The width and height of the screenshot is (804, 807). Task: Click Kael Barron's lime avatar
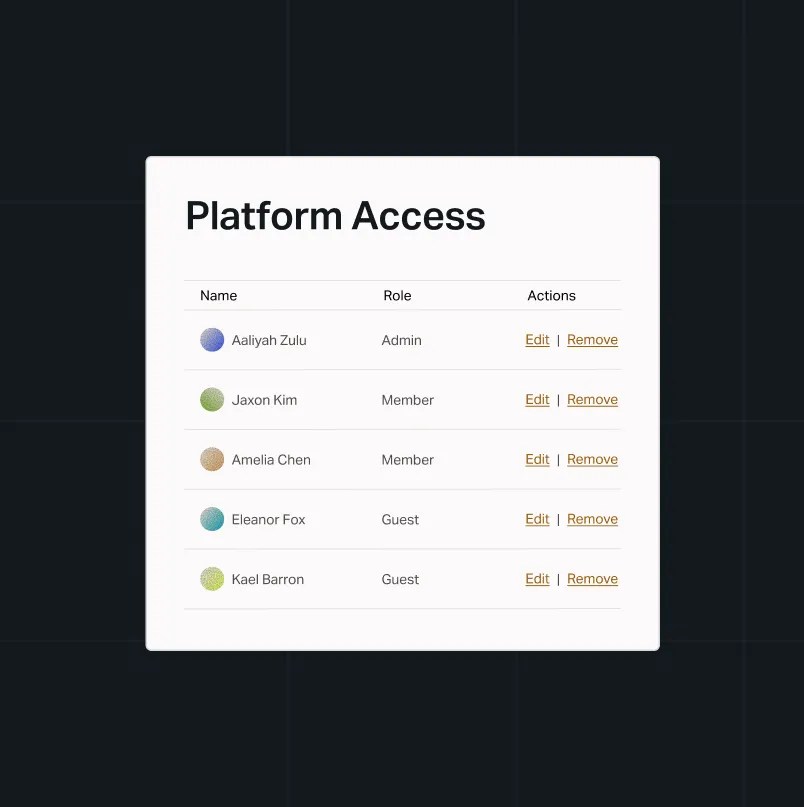pyautogui.click(x=212, y=578)
